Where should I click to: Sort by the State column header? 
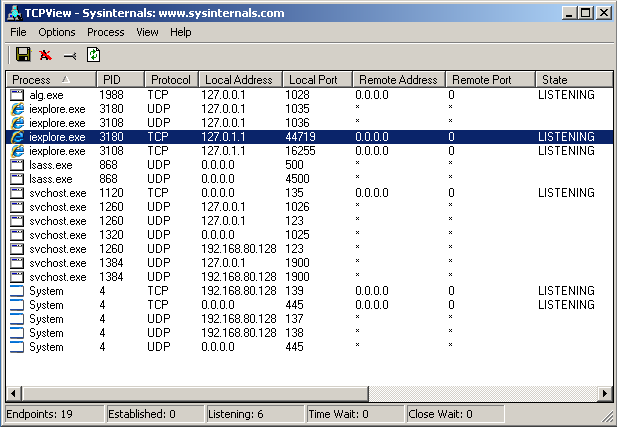click(x=574, y=79)
